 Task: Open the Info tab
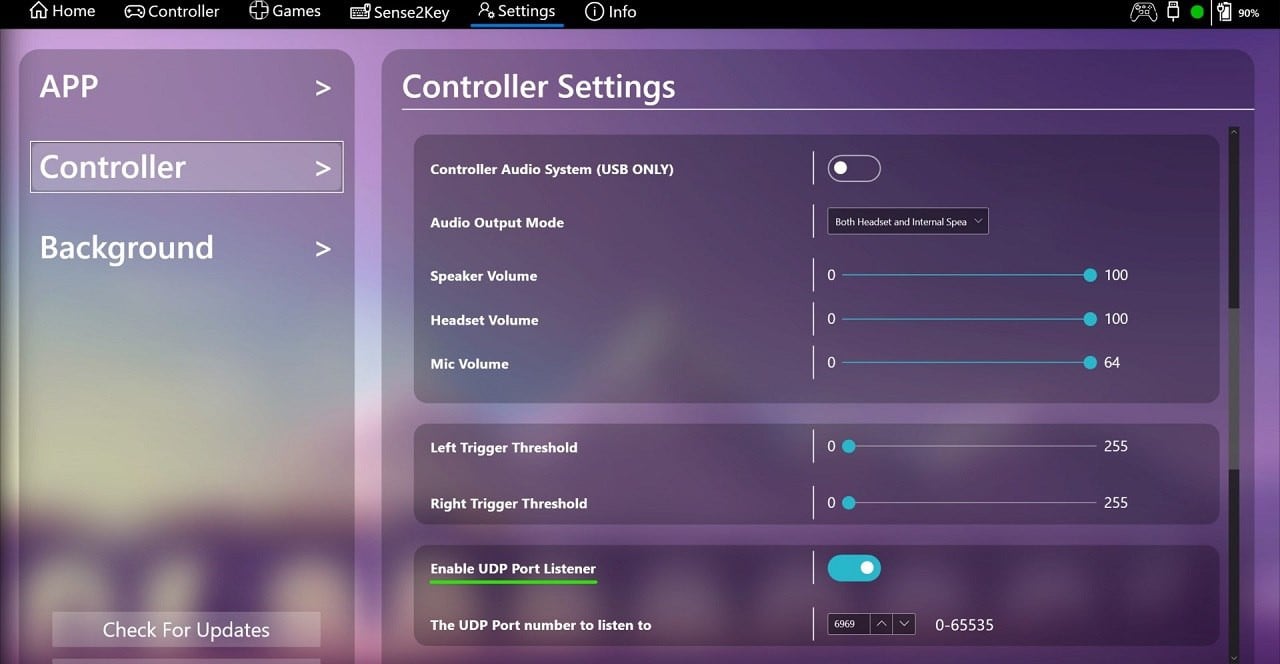[610, 12]
